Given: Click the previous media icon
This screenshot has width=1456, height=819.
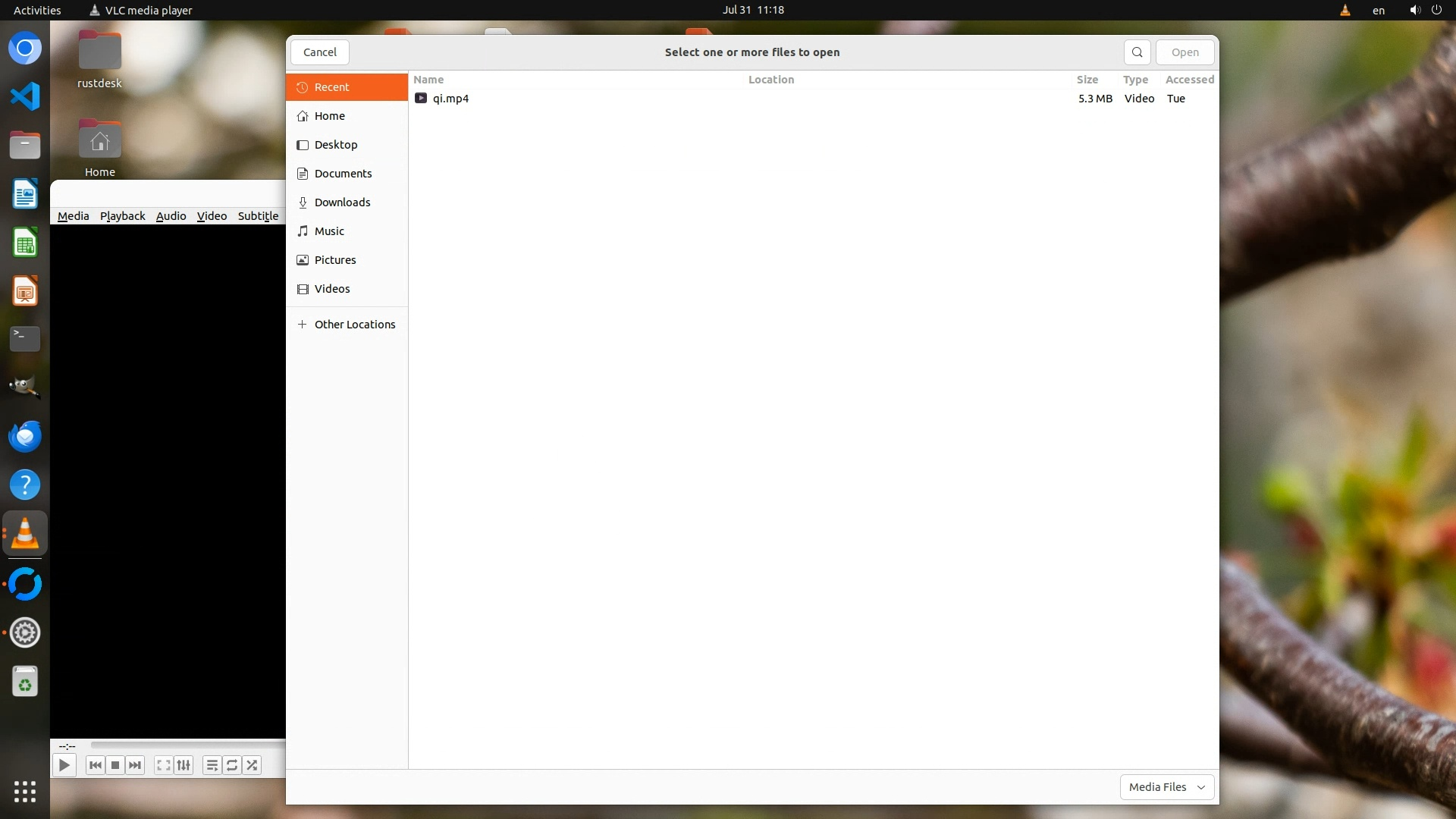Looking at the screenshot, I should 96,765.
